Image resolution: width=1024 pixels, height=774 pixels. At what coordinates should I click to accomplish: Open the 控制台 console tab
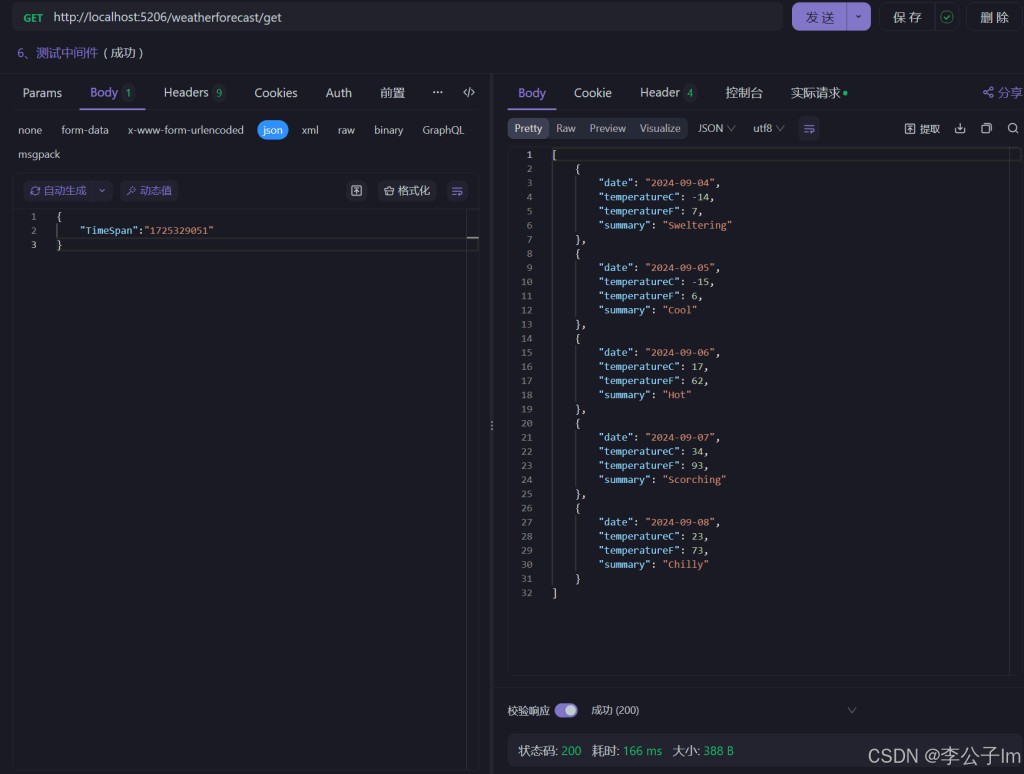(x=744, y=92)
